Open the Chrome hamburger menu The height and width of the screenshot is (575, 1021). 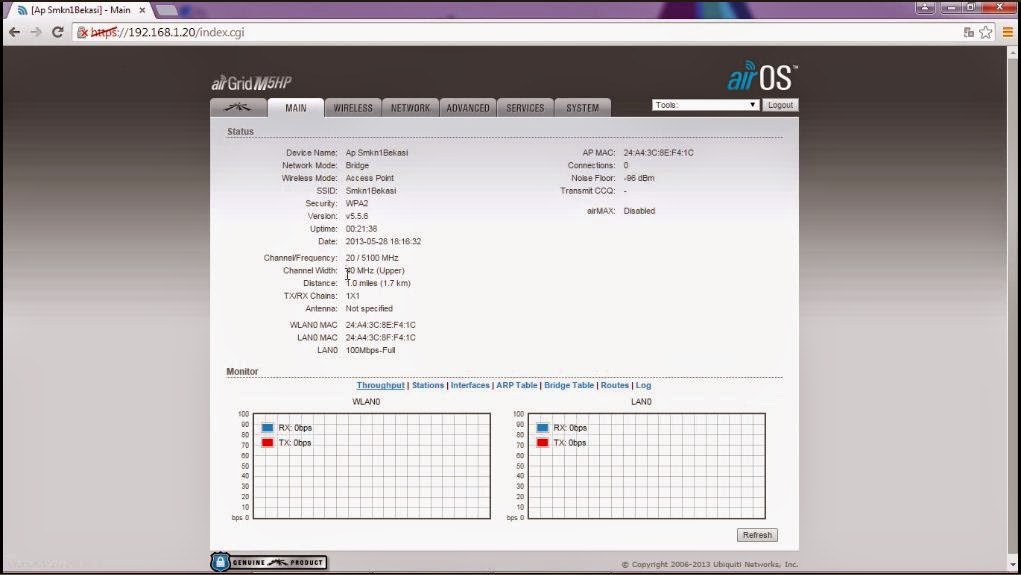click(1007, 32)
